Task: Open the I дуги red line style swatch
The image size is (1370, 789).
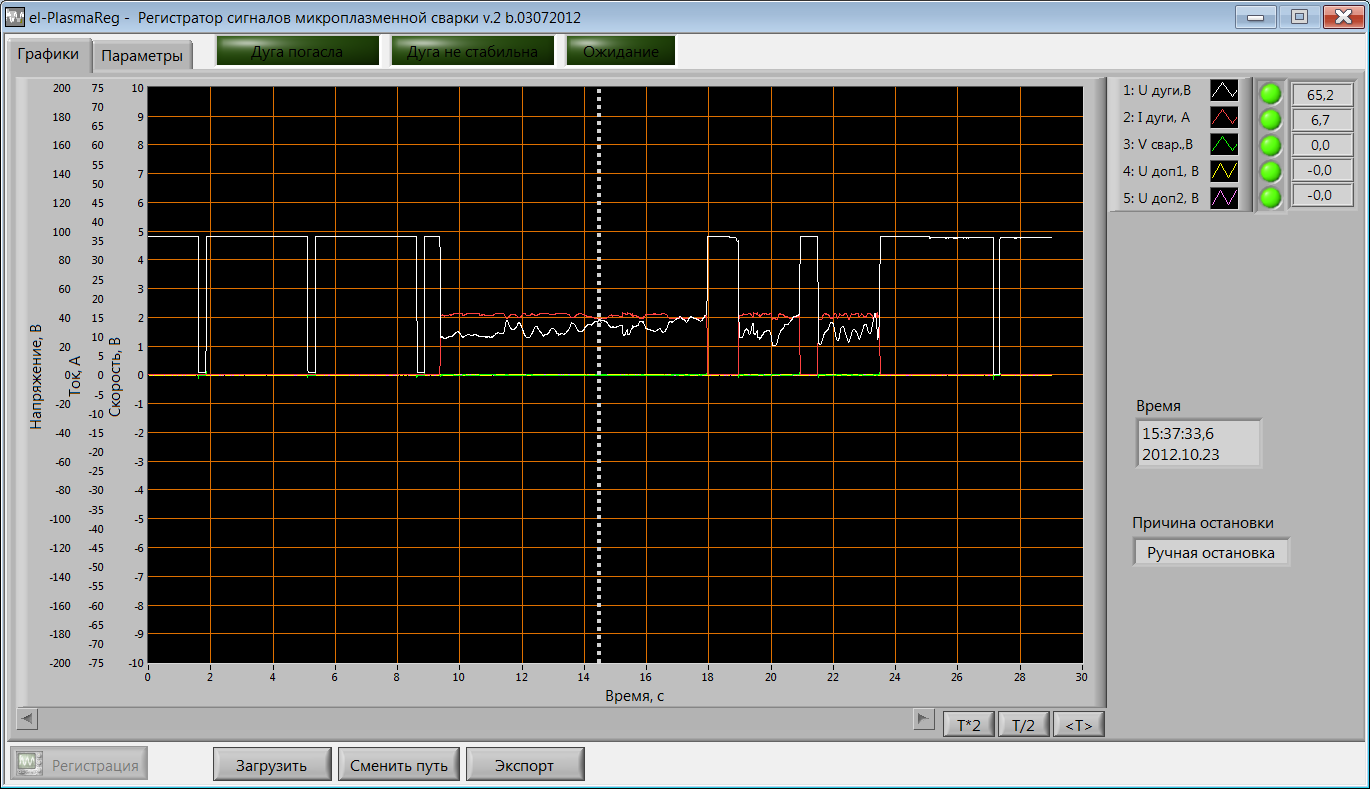Action: coord(1224,118)
